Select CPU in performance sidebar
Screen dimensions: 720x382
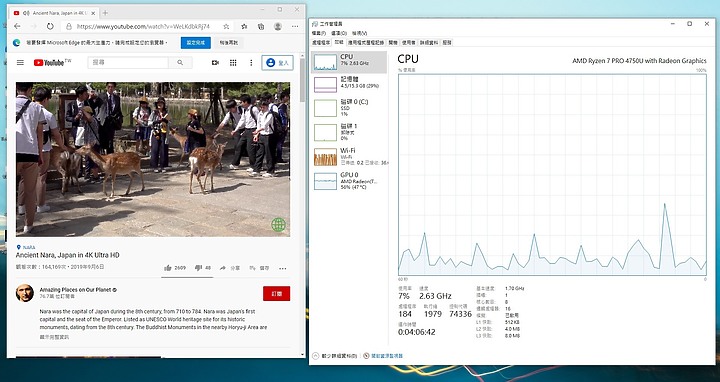(349, 62)
